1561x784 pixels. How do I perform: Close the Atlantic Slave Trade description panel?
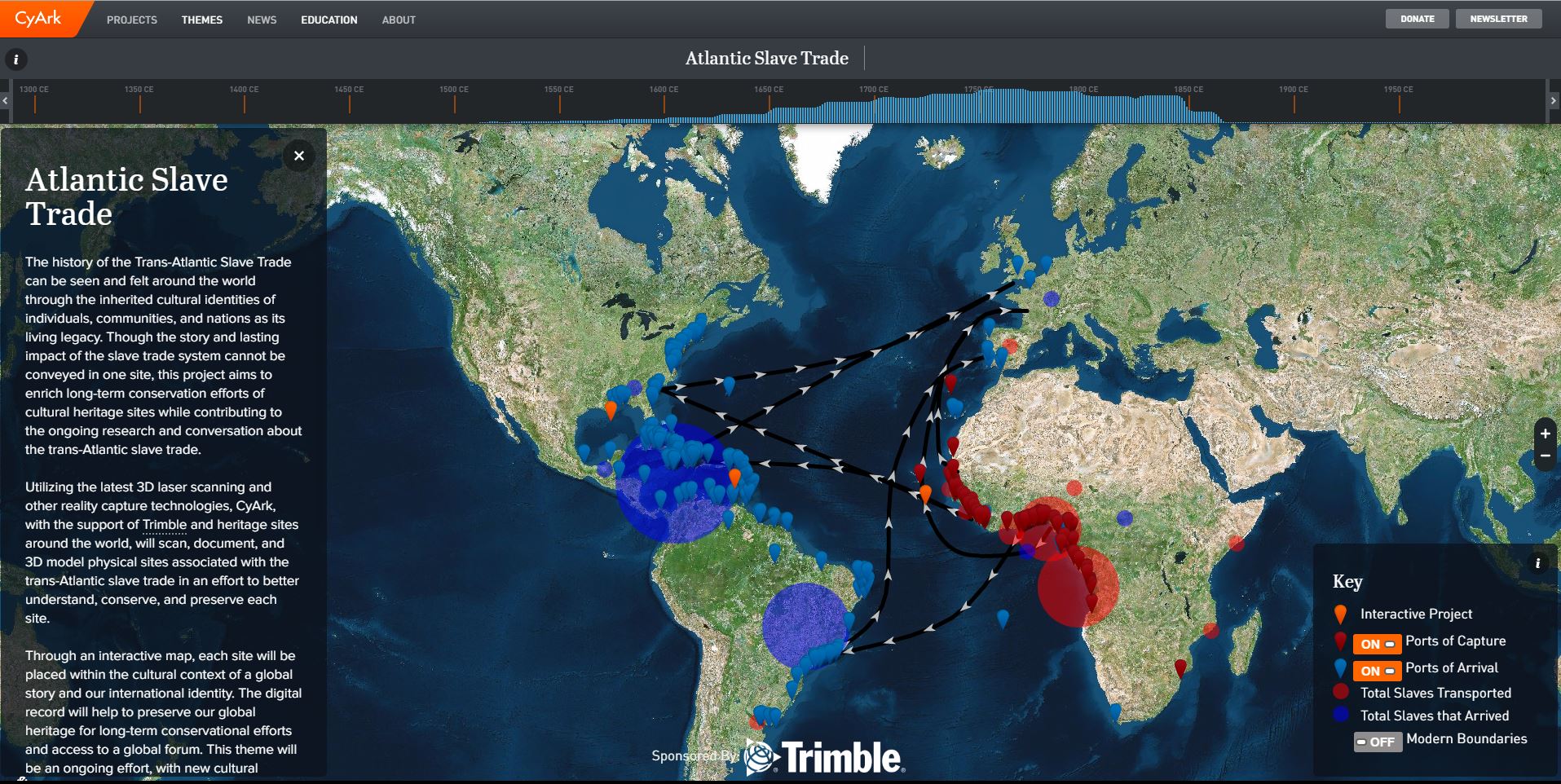point(299,156)
